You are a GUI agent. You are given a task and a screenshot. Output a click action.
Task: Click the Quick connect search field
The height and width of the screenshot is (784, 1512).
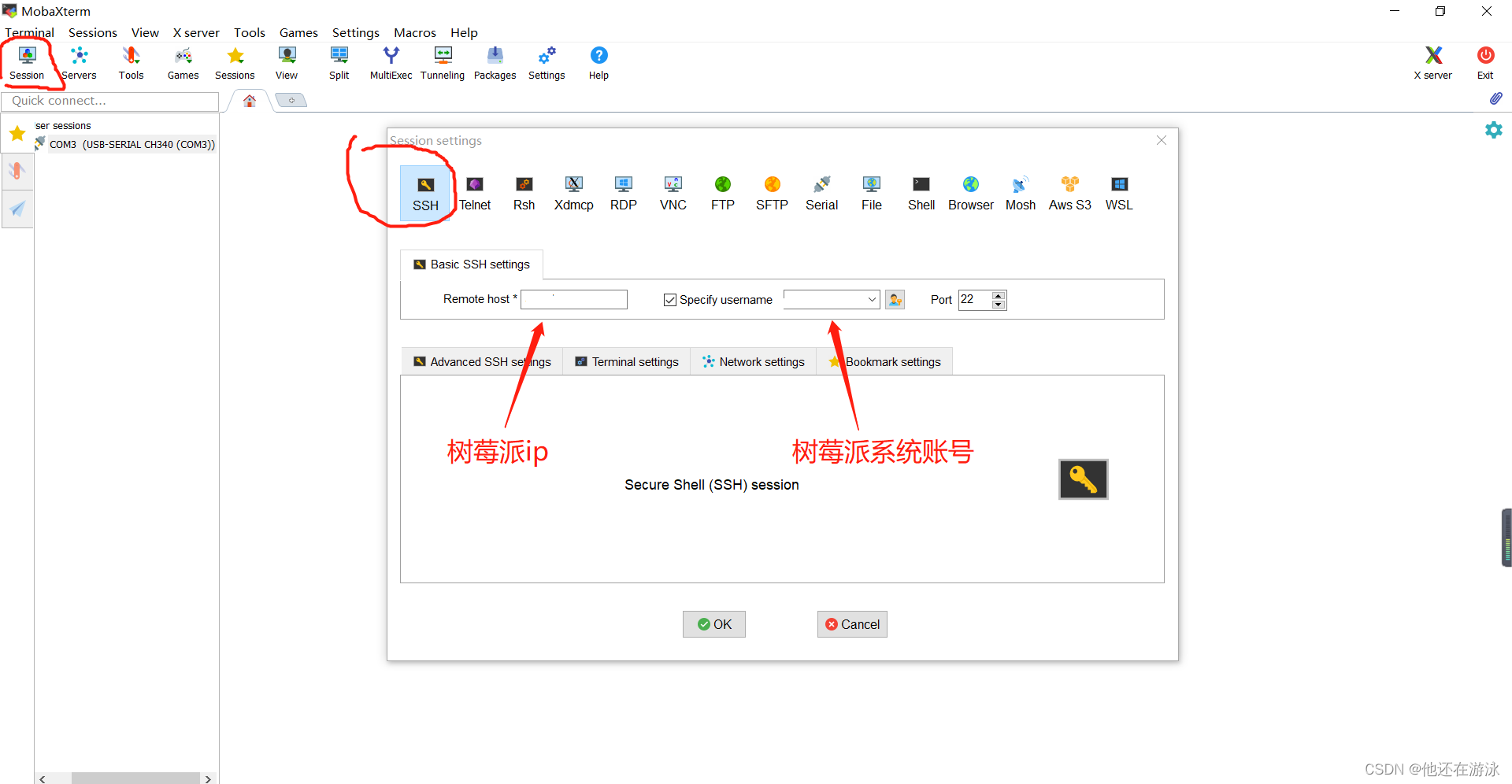point(110,101)
